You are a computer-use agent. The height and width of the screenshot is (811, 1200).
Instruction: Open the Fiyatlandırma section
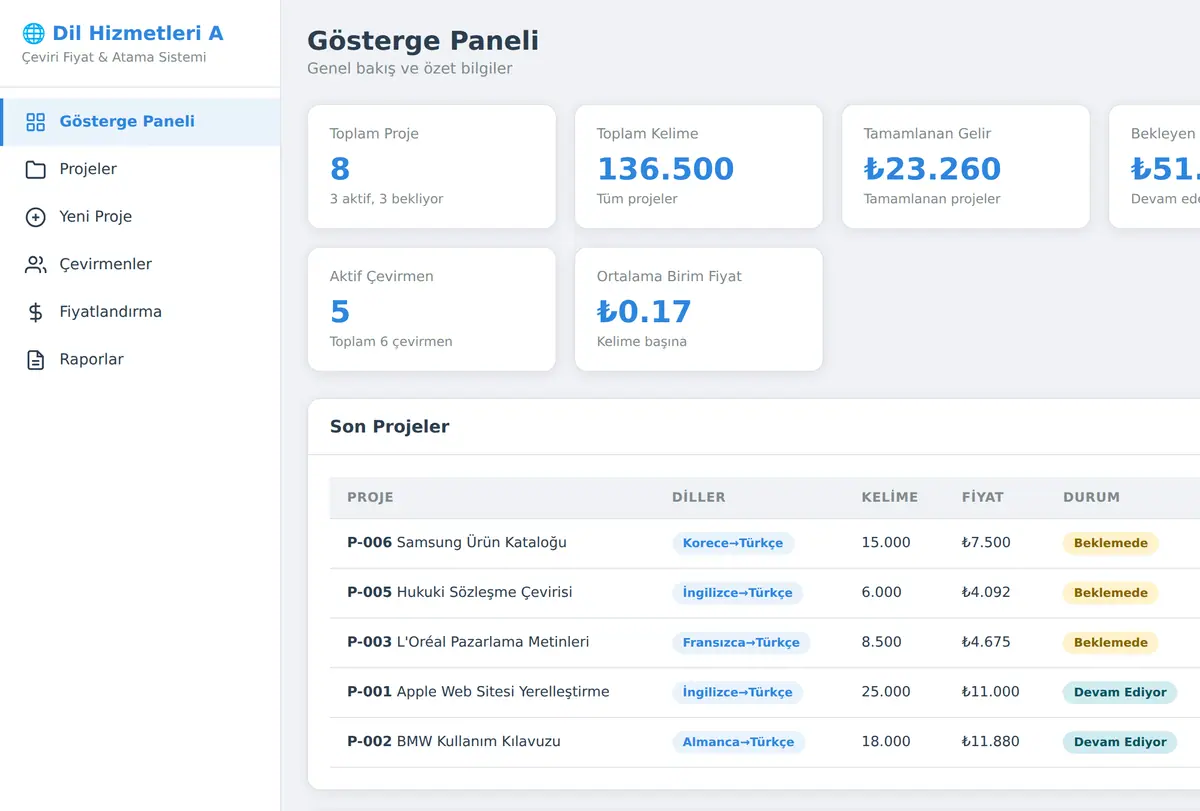tap(140, 312)
